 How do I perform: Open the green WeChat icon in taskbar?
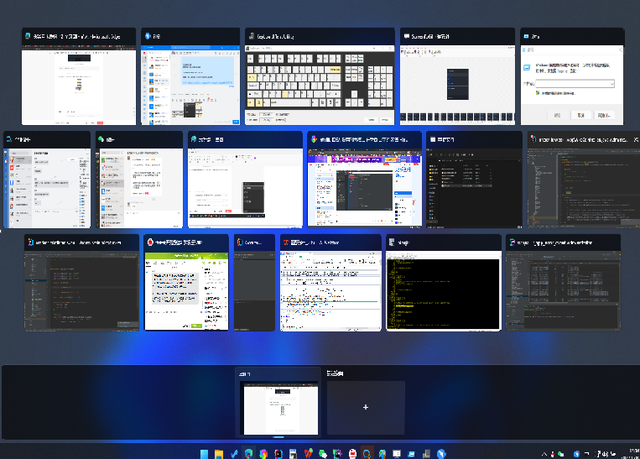point(323,454)
